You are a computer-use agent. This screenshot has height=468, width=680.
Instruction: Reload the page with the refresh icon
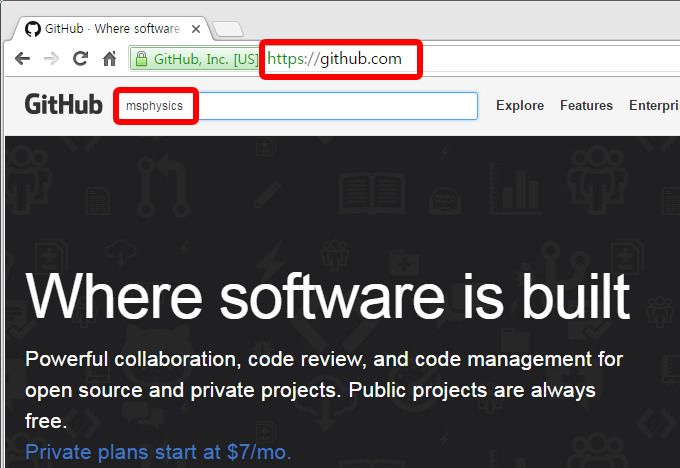click(x=81, y=58)
